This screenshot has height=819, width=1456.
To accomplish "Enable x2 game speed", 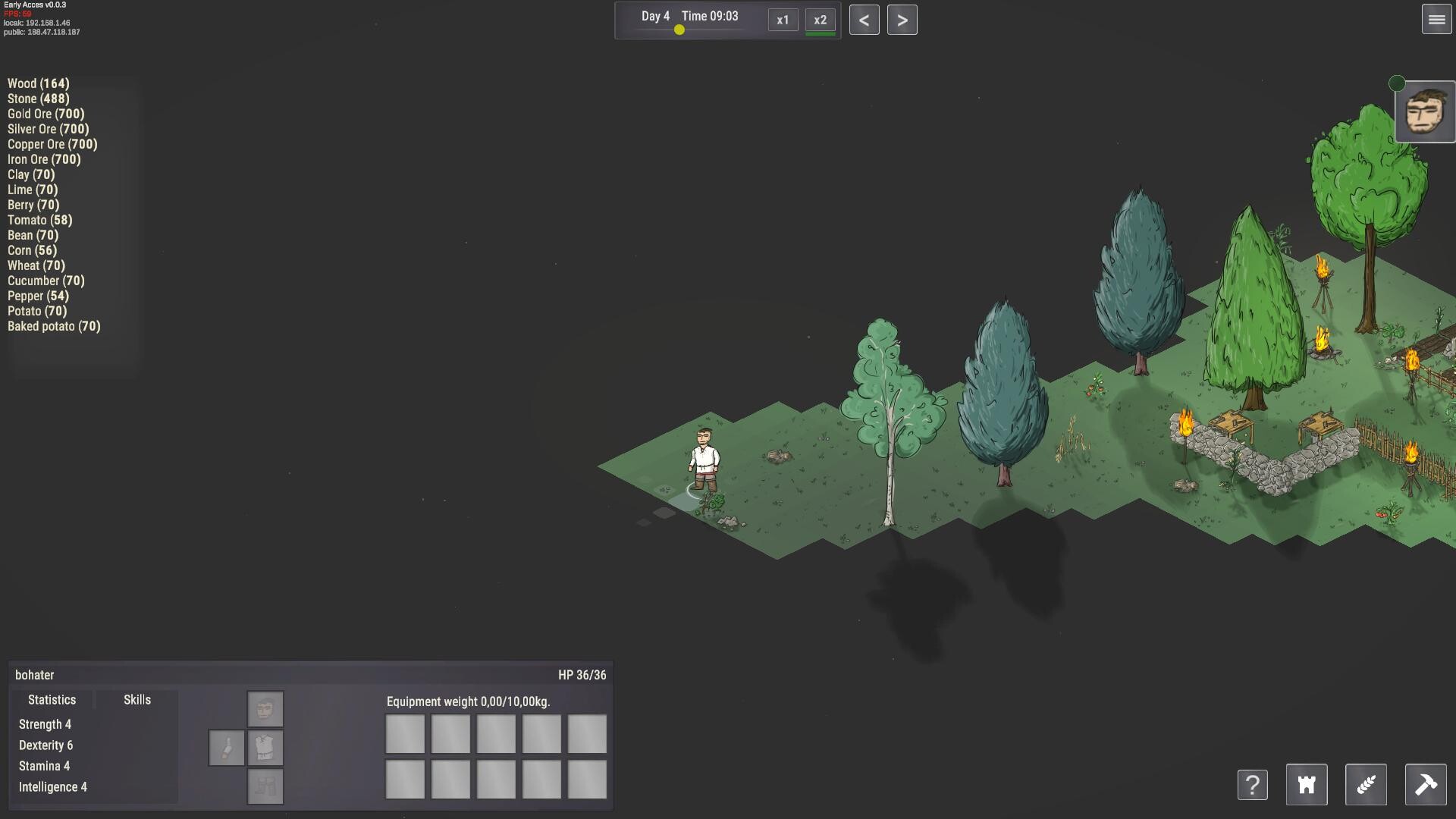I will point(821,20).
